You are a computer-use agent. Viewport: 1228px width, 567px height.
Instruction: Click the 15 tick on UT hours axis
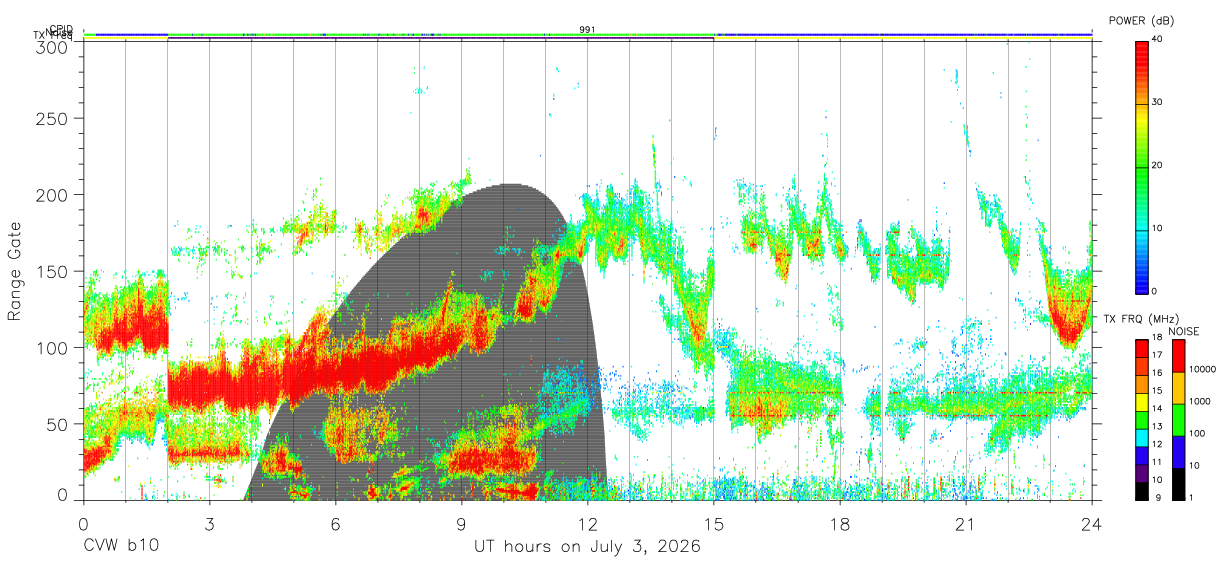tap(714, 523)
